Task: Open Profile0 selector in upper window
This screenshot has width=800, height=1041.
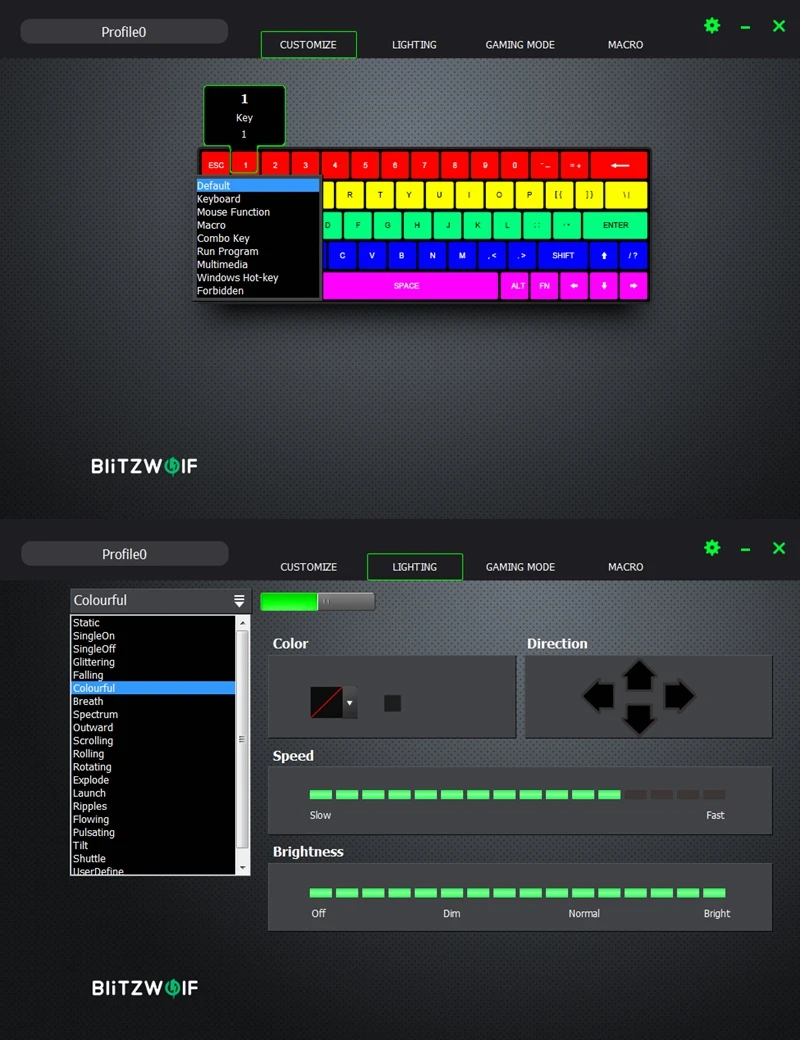Action: pos(124,32)
